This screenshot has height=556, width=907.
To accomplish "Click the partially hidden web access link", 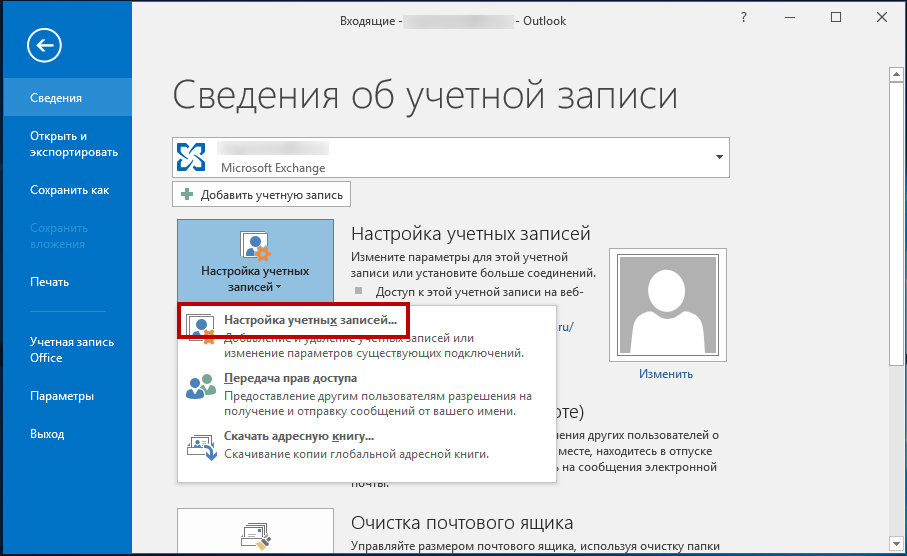I will [x=565, y=327].
